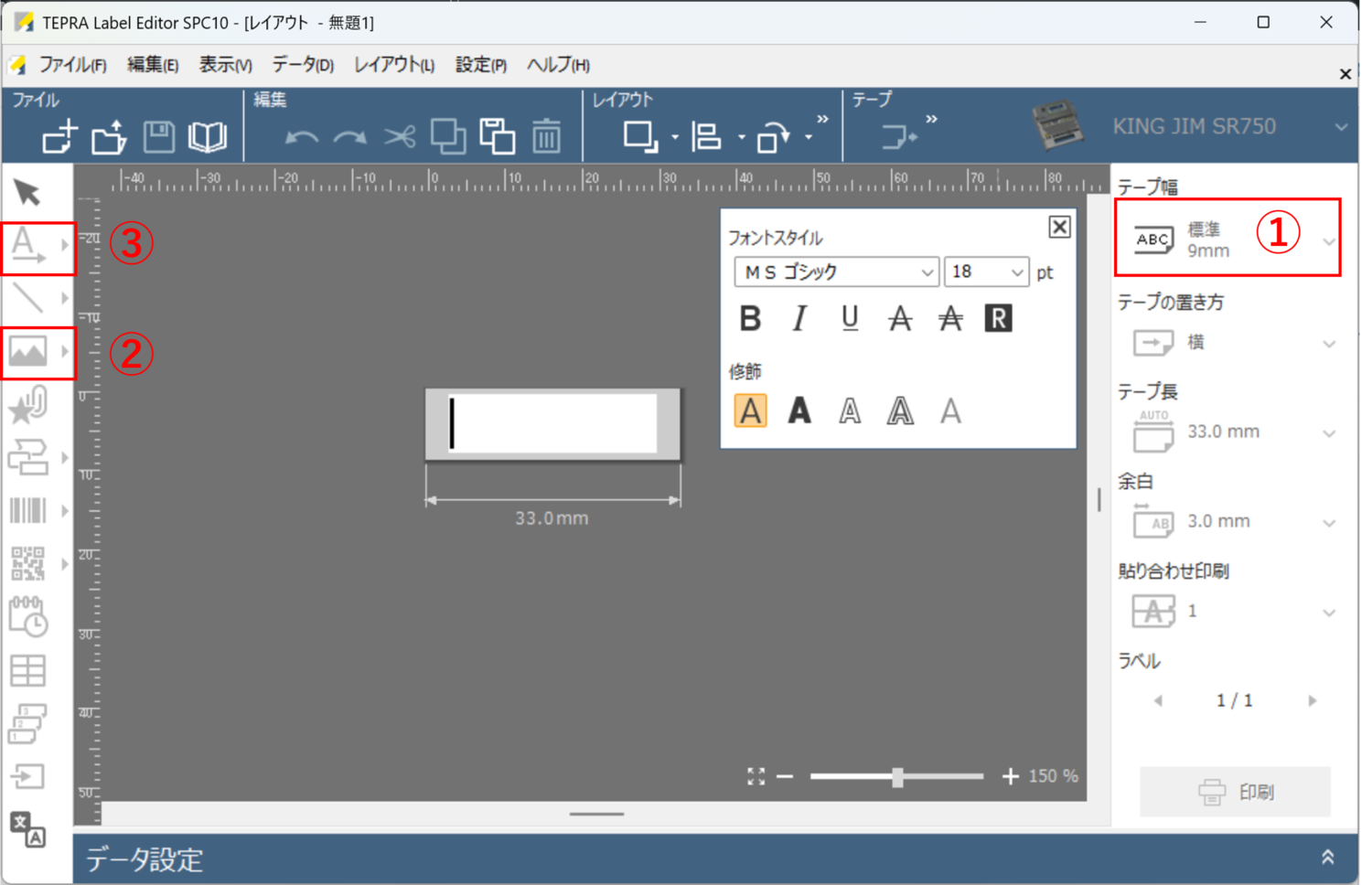Open the label catalog book icon

[208, 137]
